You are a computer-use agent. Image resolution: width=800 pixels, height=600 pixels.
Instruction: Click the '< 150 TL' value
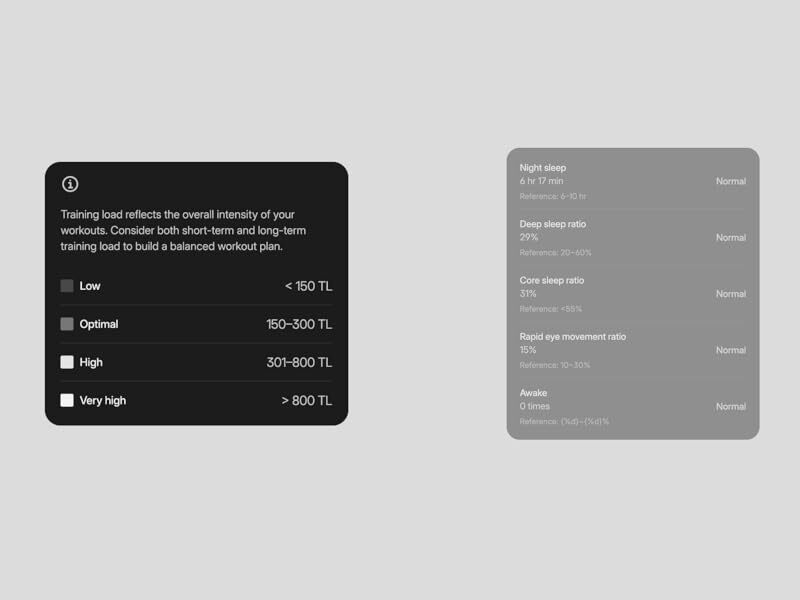click(x=308, y=286)
